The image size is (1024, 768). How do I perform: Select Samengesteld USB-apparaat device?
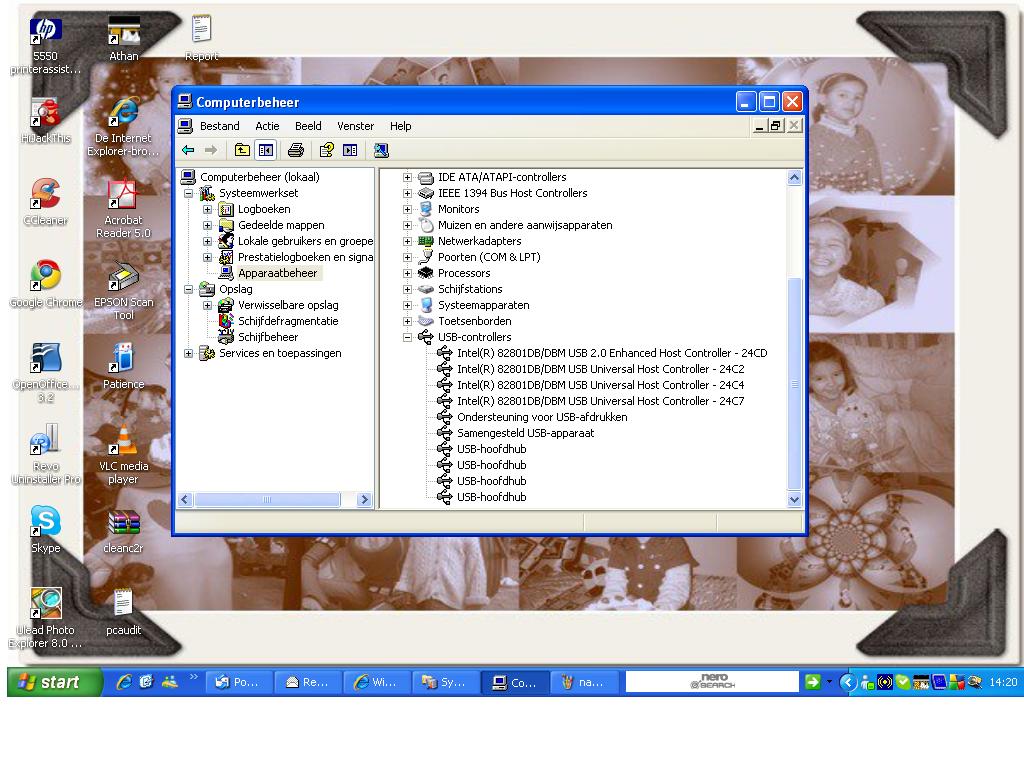click(525, 433)
